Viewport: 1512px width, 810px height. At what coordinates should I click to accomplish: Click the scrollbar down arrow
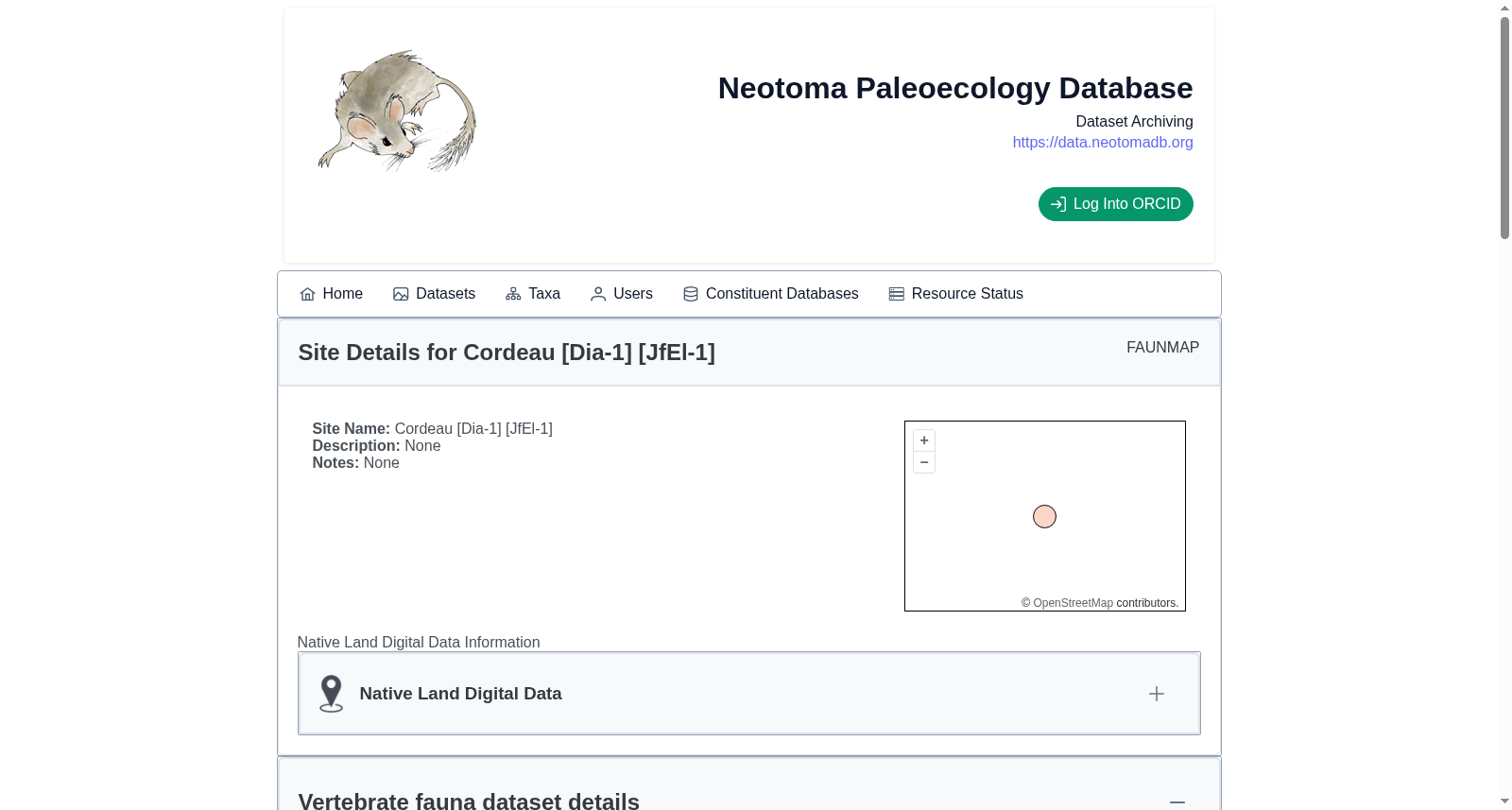tap(1504, 801)
